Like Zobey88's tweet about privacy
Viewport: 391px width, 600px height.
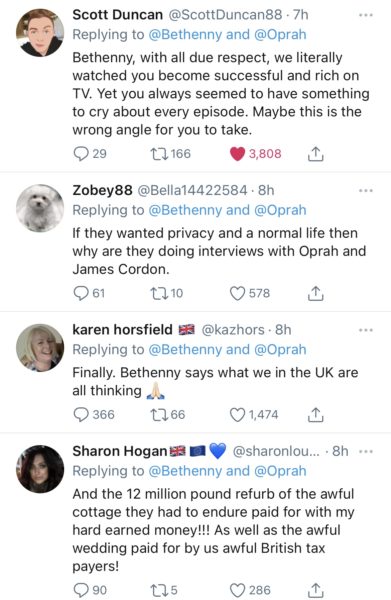(x=237, y=293)
